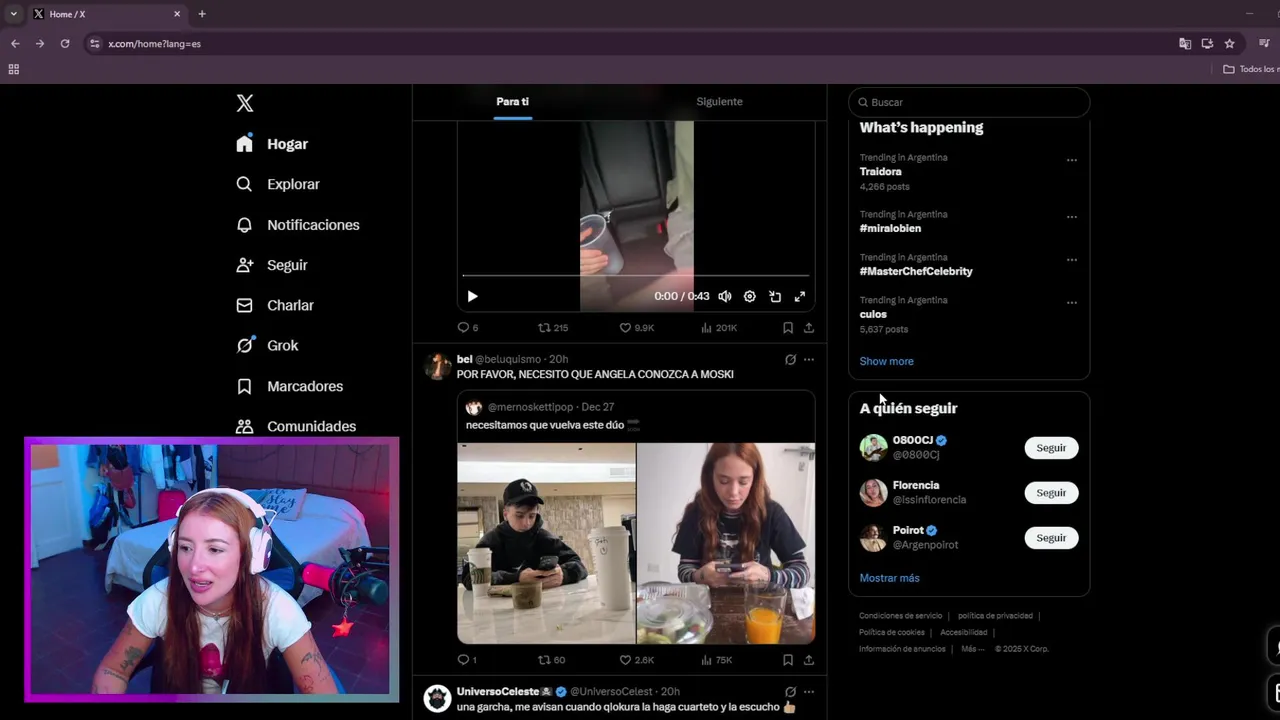The width and height of the screenshot is (1280, 720).
Task: View stats of video post 201K
Action: pos(719,327)
